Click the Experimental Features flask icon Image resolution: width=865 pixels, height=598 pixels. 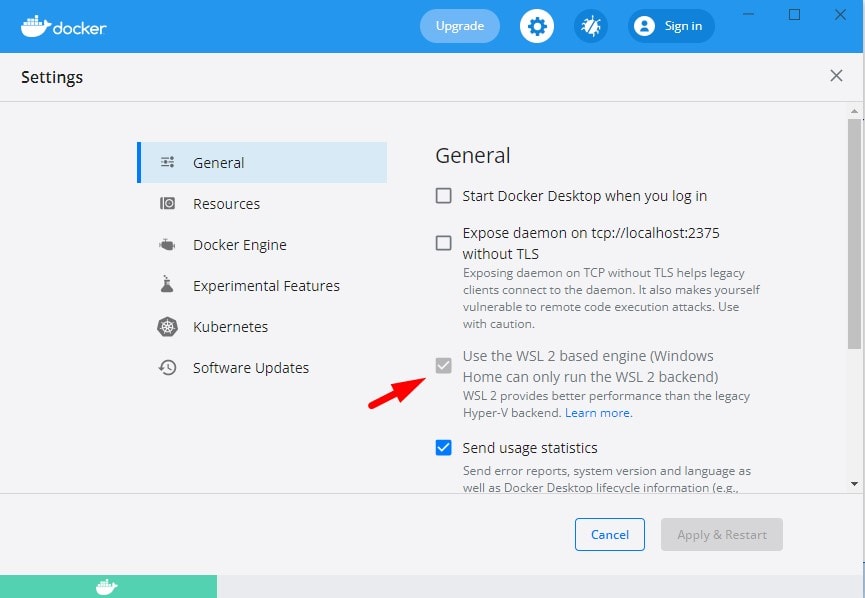click(x=167, y=284)
